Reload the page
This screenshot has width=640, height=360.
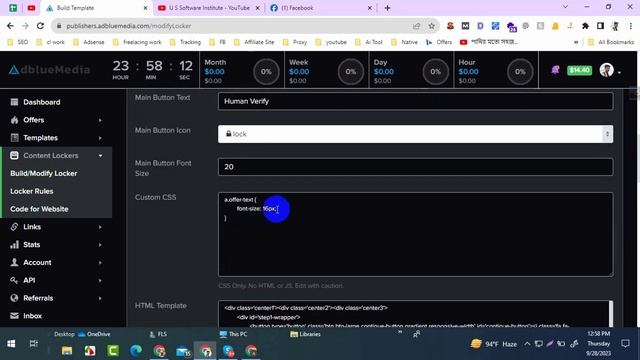(x=40, y=26)
